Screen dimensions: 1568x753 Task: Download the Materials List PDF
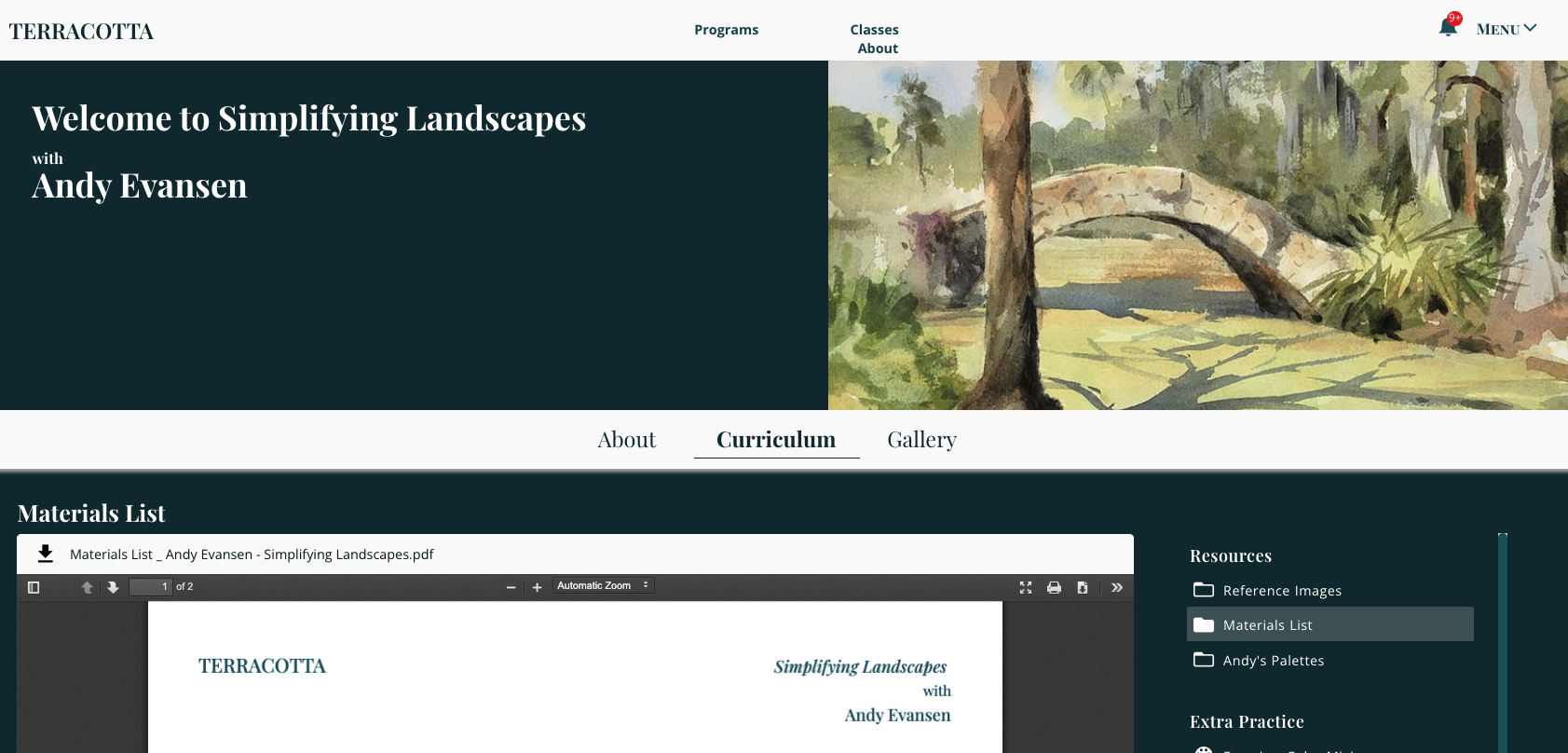pos(45,554)
